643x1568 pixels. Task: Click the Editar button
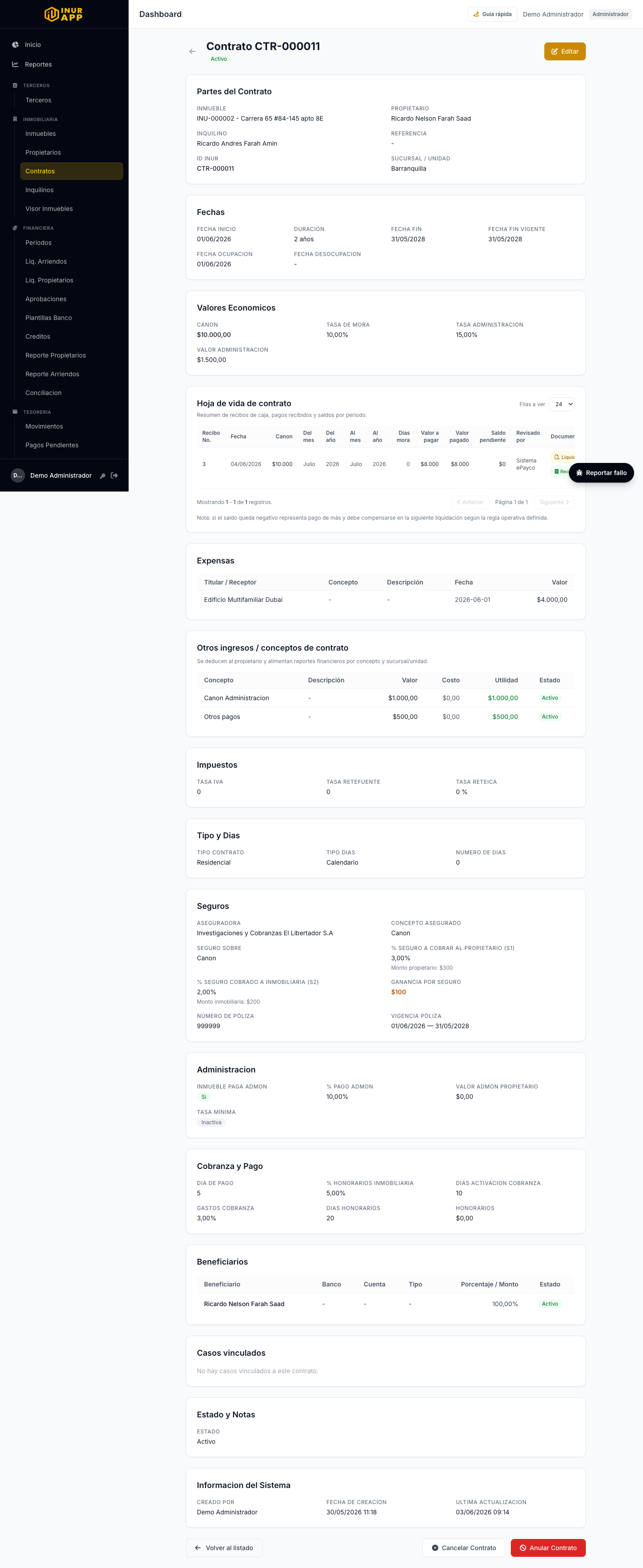(x=564, y=52)
